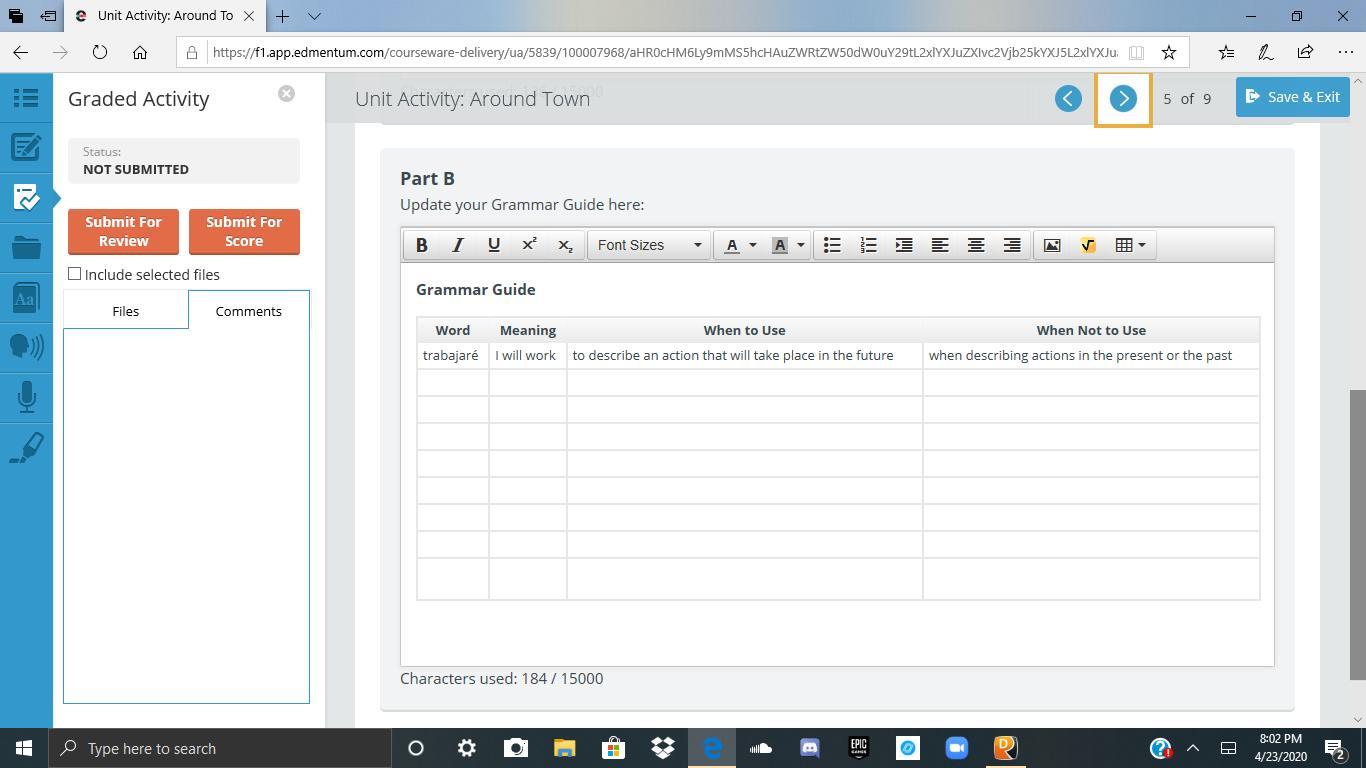Click the Save & Exit button

tap(1292, 97)
